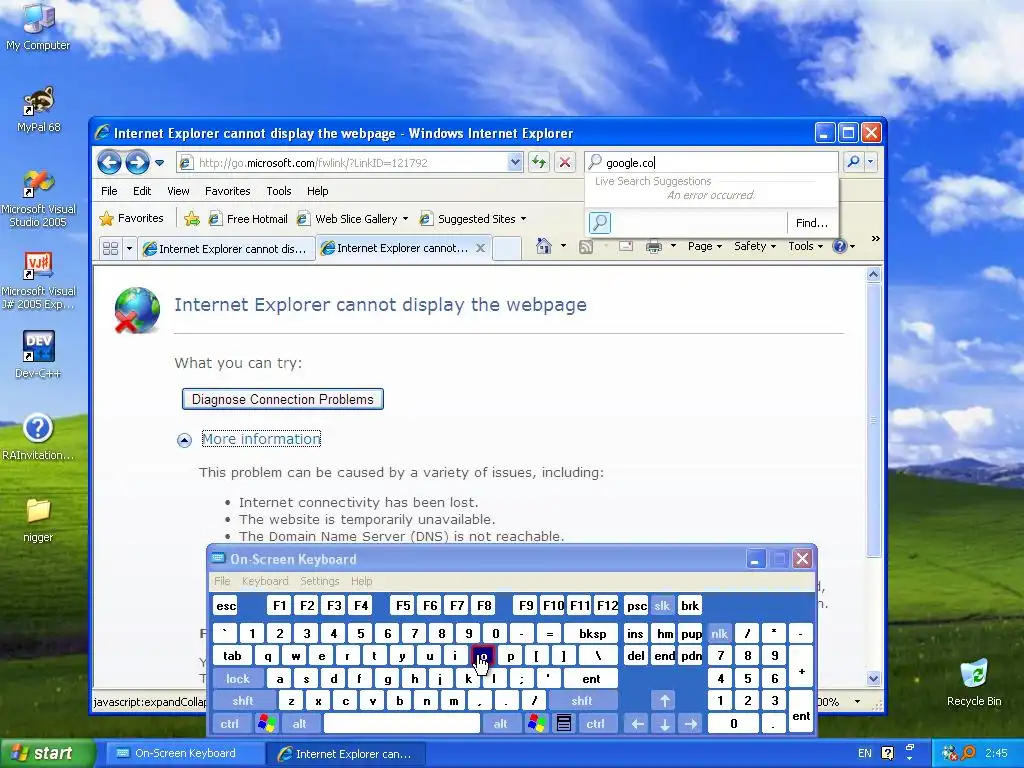Click the up arrow key on keyboard
Viewport: 1024px width, 768px height.
[x=664, y=701]
